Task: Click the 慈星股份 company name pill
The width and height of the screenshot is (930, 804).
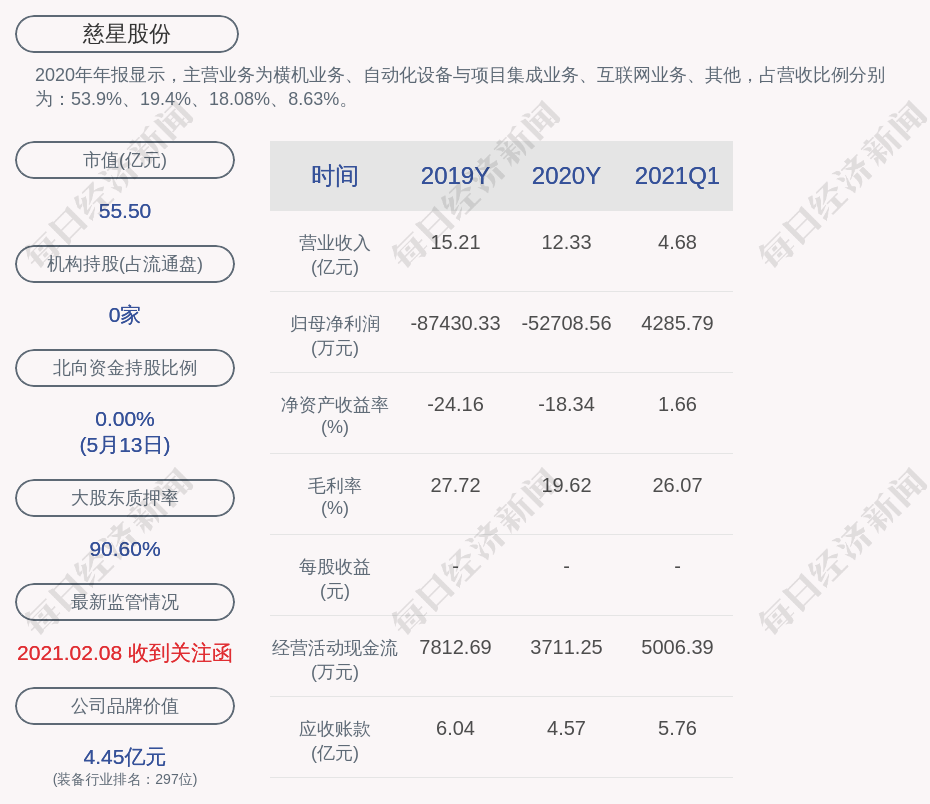Action: click(x=127, y=34)
